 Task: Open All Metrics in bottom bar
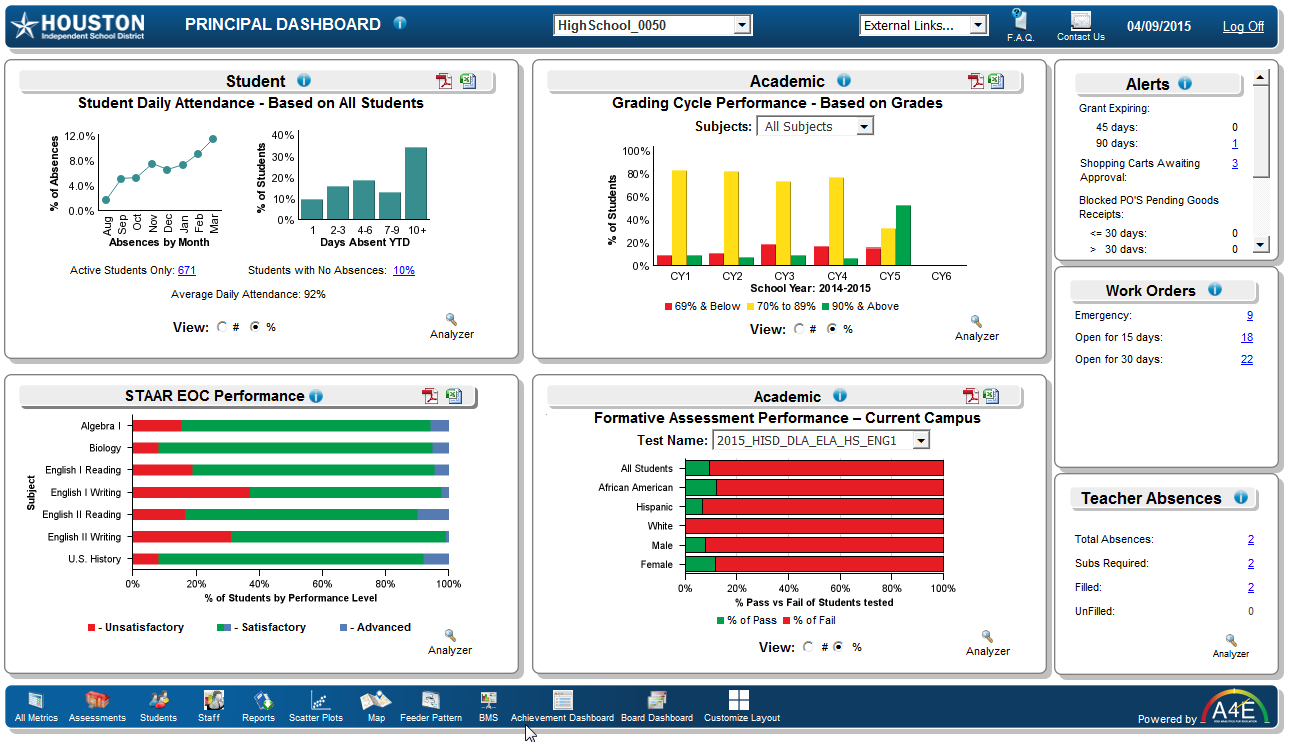click(x=36, y=707)
